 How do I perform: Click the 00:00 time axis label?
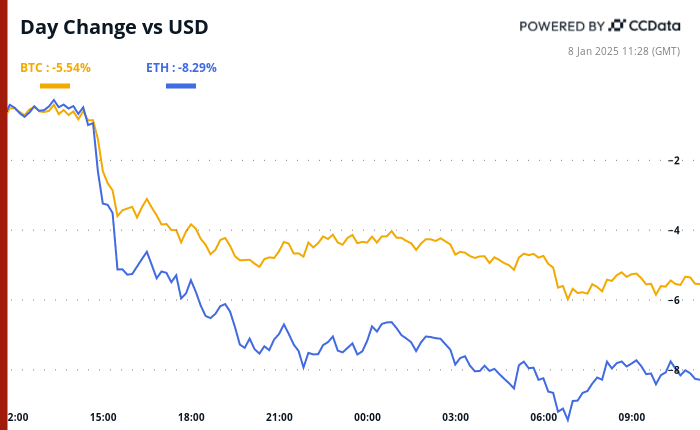click(367, 417)
